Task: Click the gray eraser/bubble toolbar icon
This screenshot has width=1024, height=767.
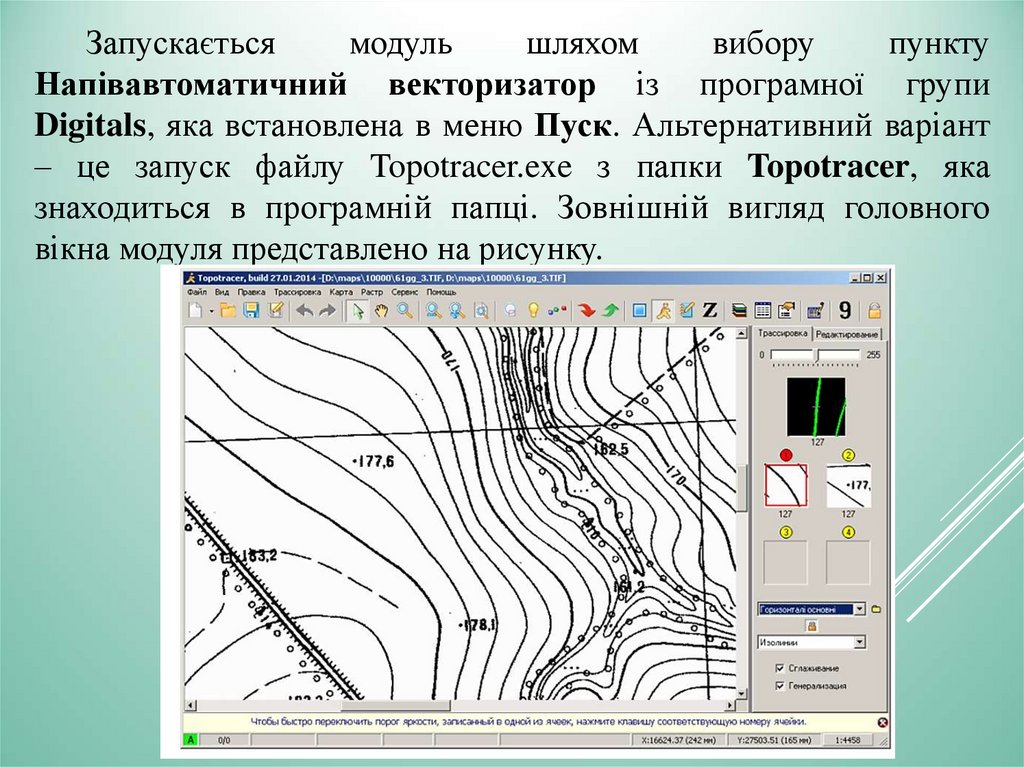Action: pos(510,311)
